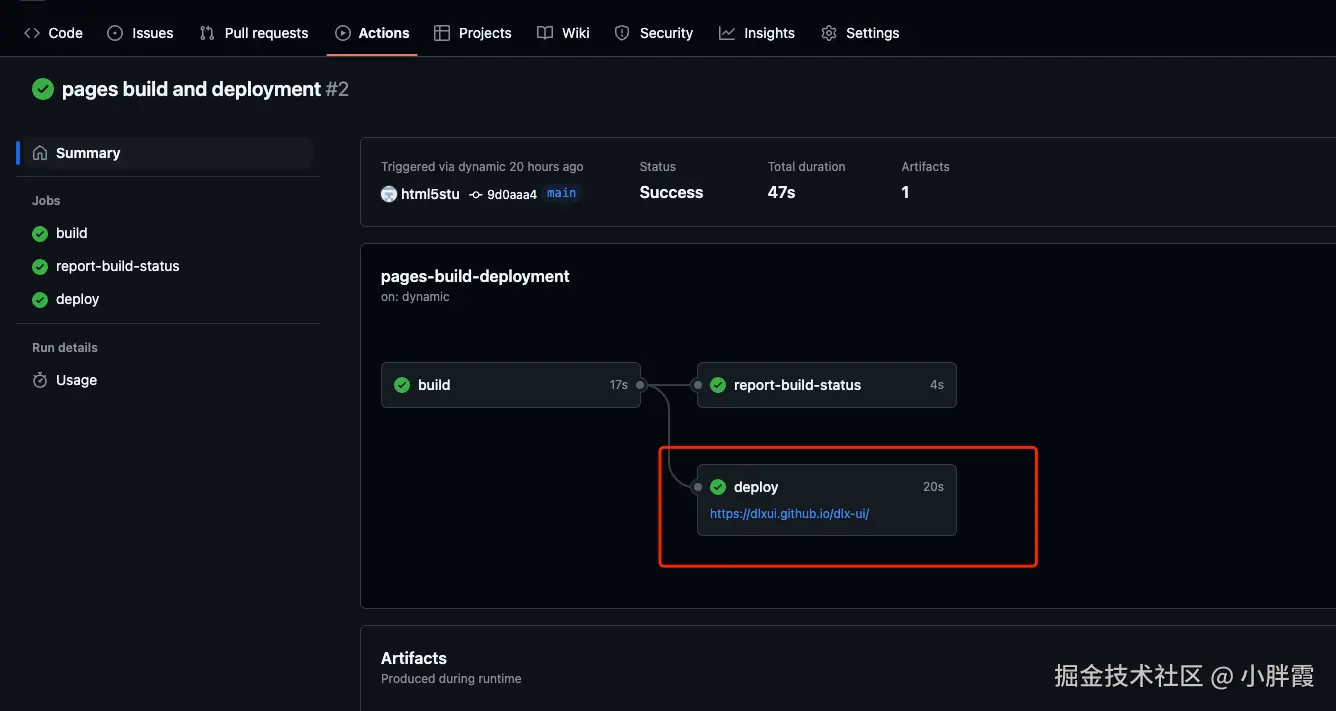
Task: Click the "Produced during runtime" text
Action: (451, 679)
